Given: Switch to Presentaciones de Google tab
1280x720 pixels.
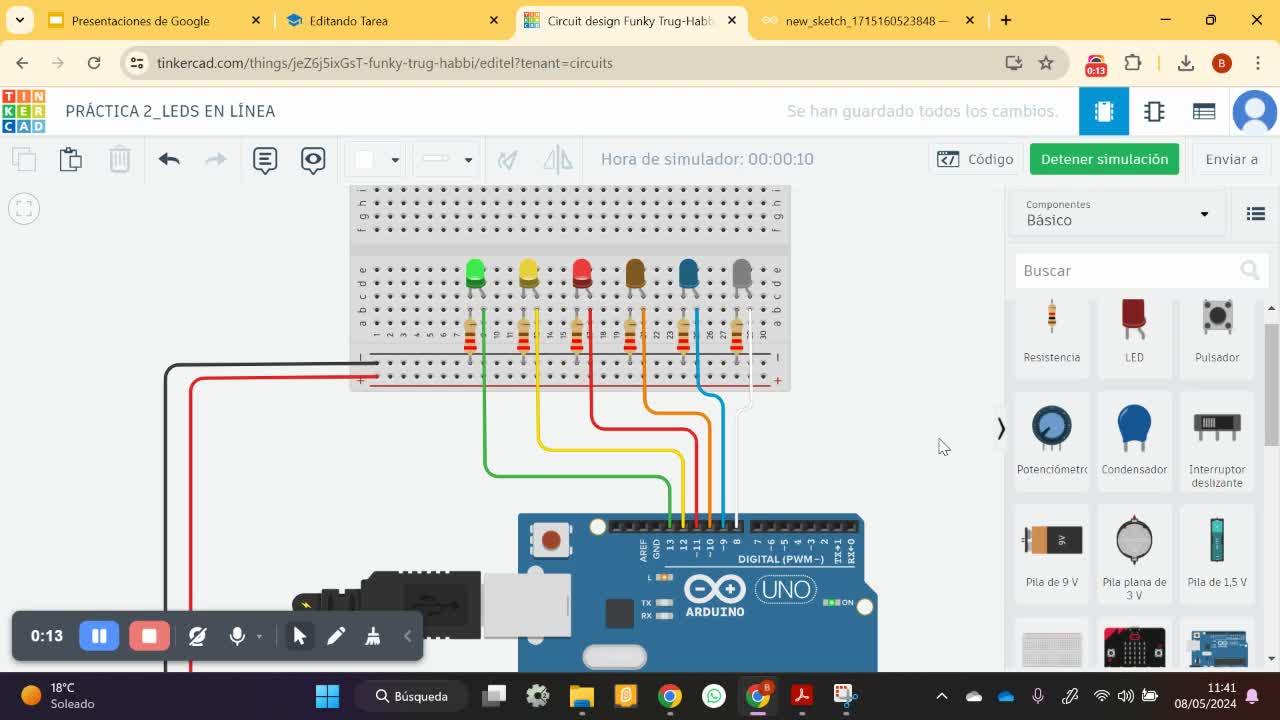Looking at the screenshot, I should (x=155, y=20).
